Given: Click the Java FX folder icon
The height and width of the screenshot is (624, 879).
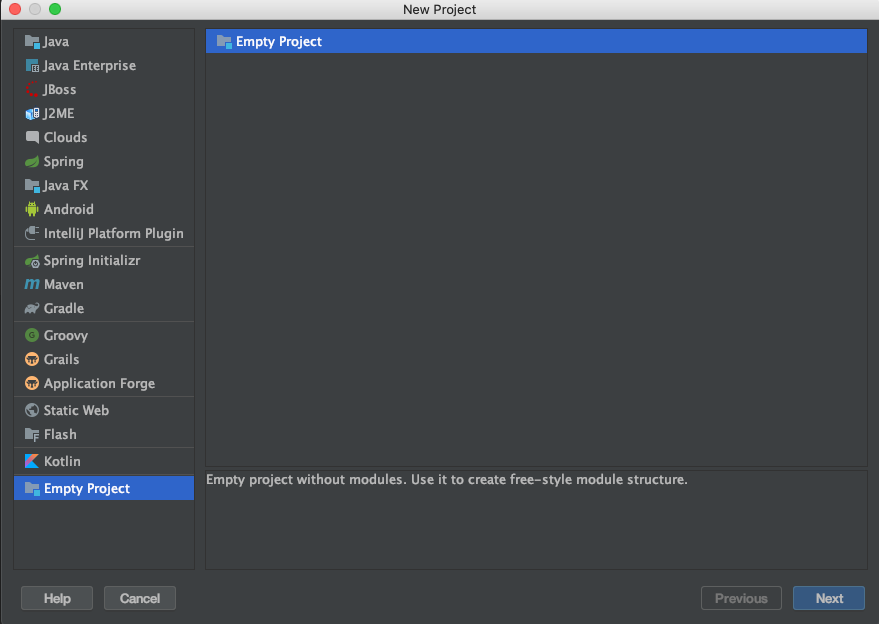Looking at the screenshot, I should point(32,186).
